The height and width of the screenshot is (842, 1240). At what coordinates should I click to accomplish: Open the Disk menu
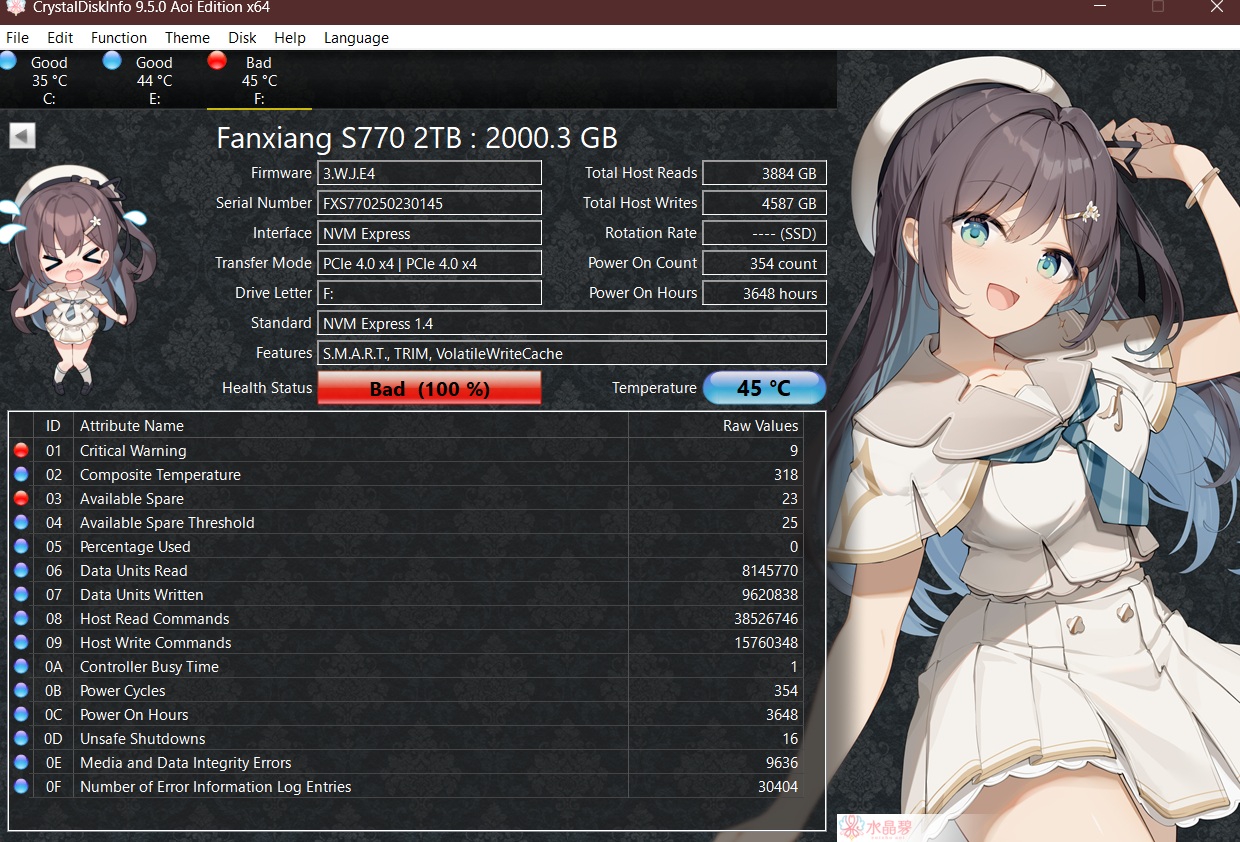click(242, 38)
